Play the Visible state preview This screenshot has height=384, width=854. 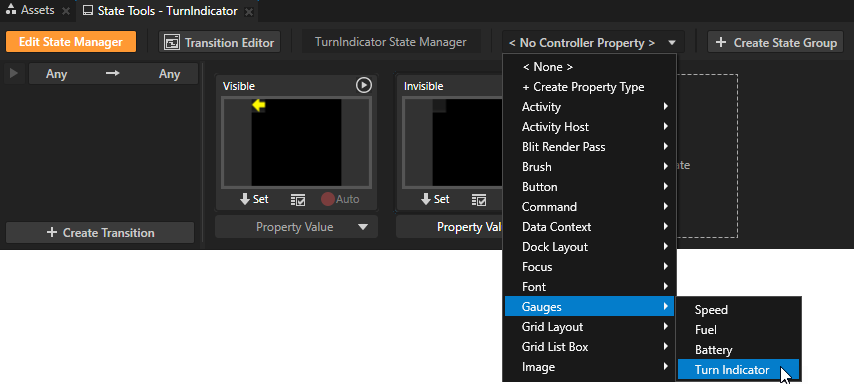pyautogui.click(x=364, y=86)
